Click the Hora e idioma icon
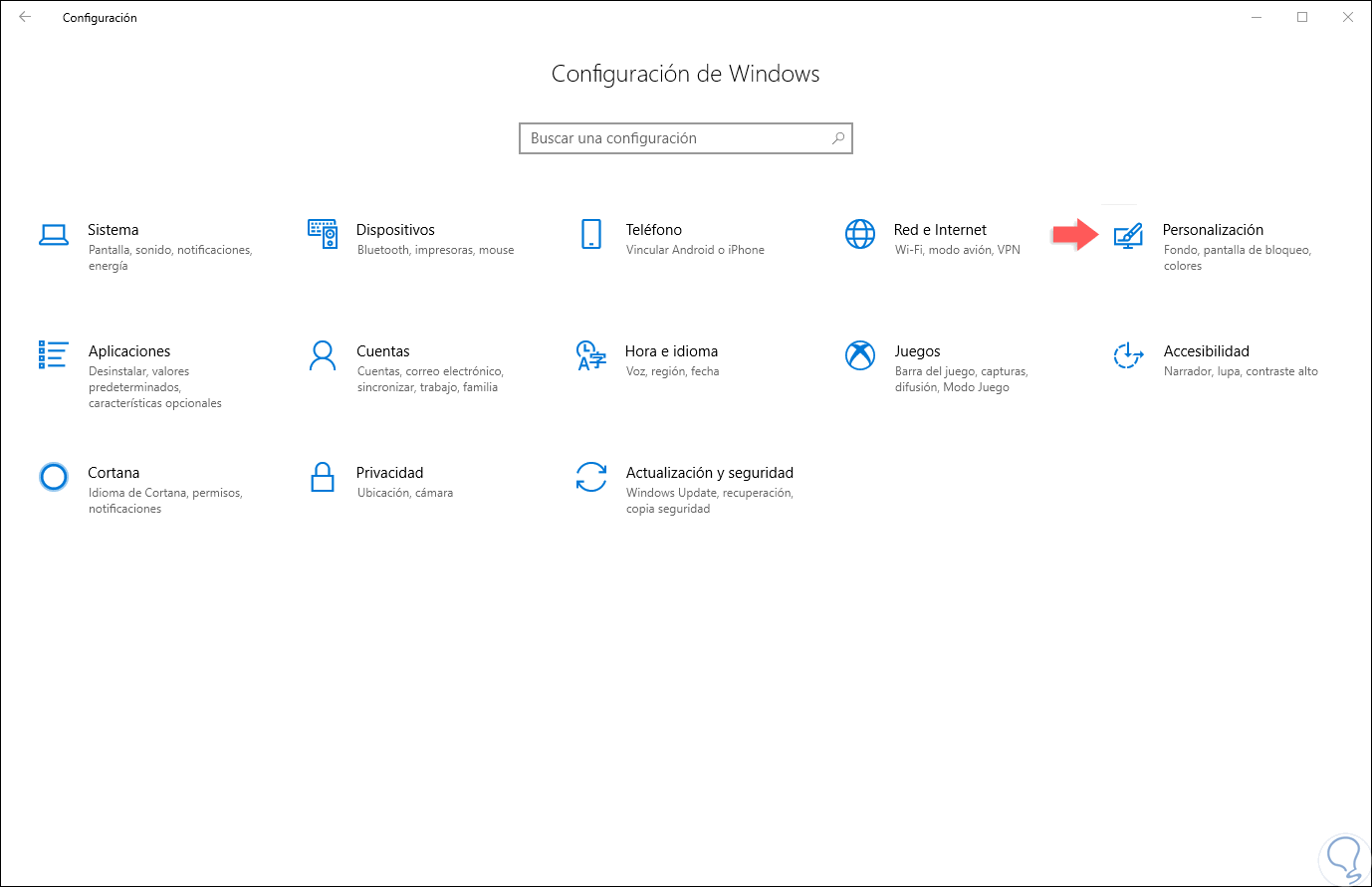 pyautogui.click(x=591, y=355)
